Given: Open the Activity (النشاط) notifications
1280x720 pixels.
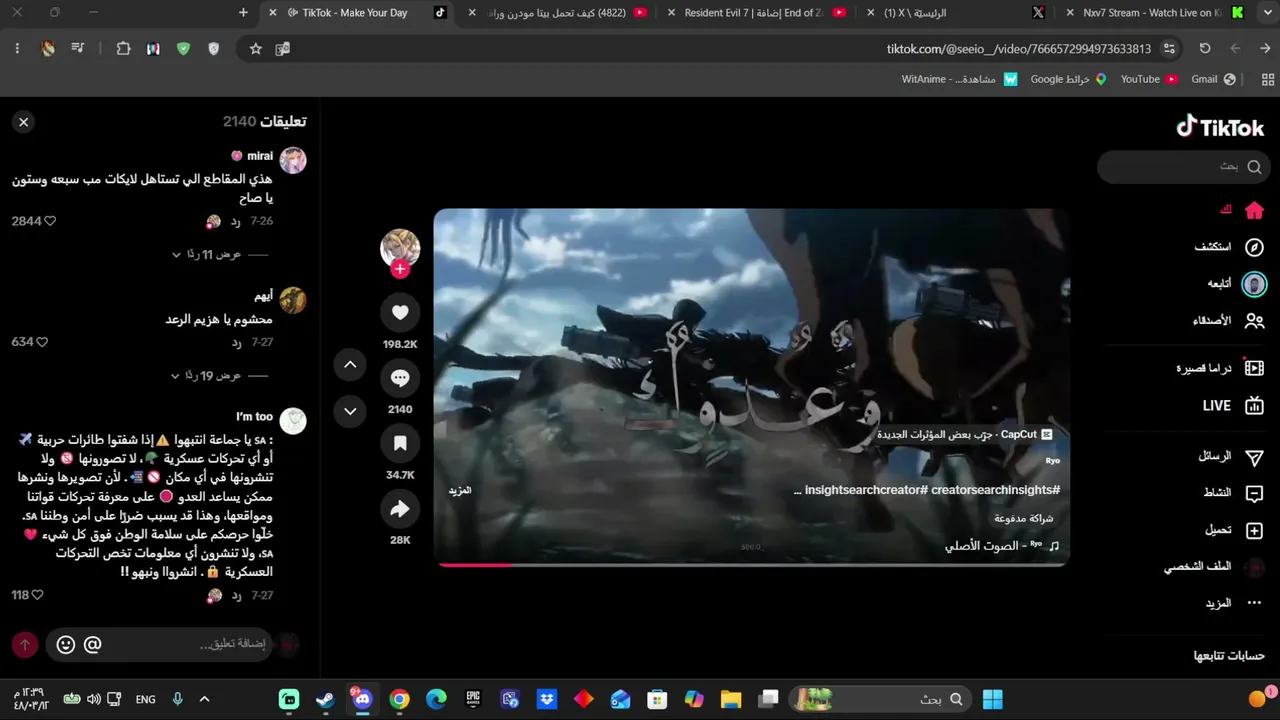Looking at the screenshot, I should click(1235, 493).
